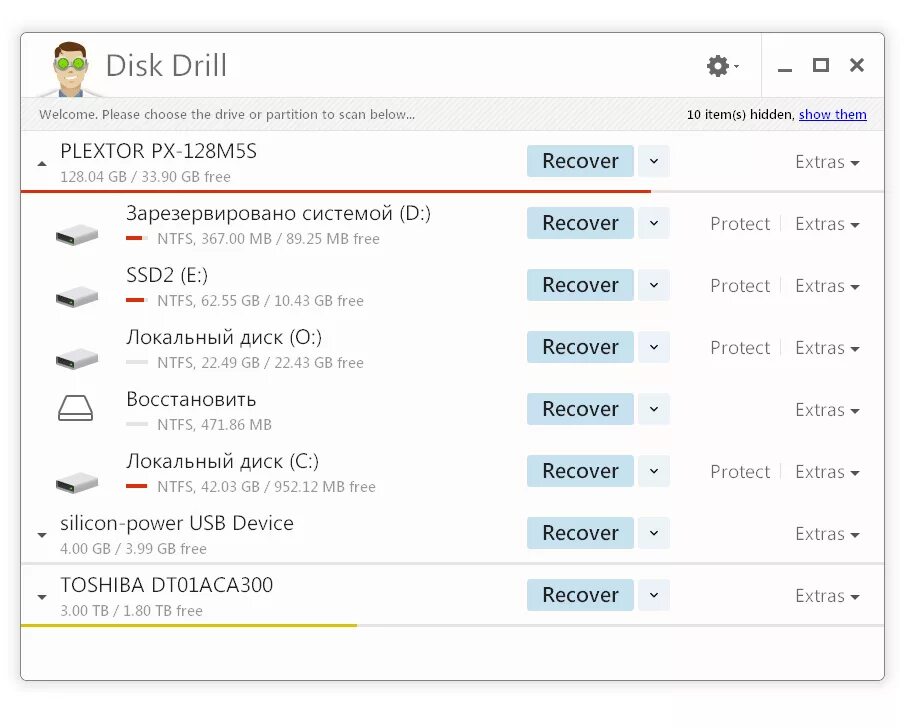This screenshot has height=728, width=923.
Task: Open Extras menu for Локальный диск (O:)
Action: coord(827,348)
